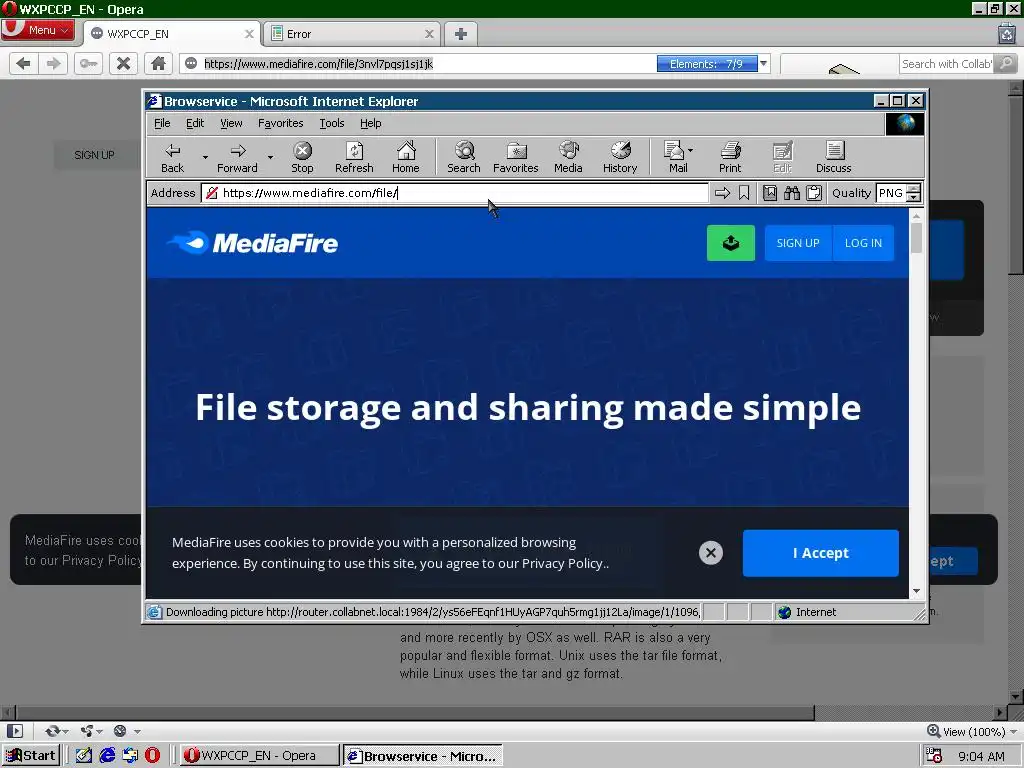This screenshot has width=1024, height=768.
Task: Click the Forward arrow in Browservice toolbar
Action: (238, 158)
